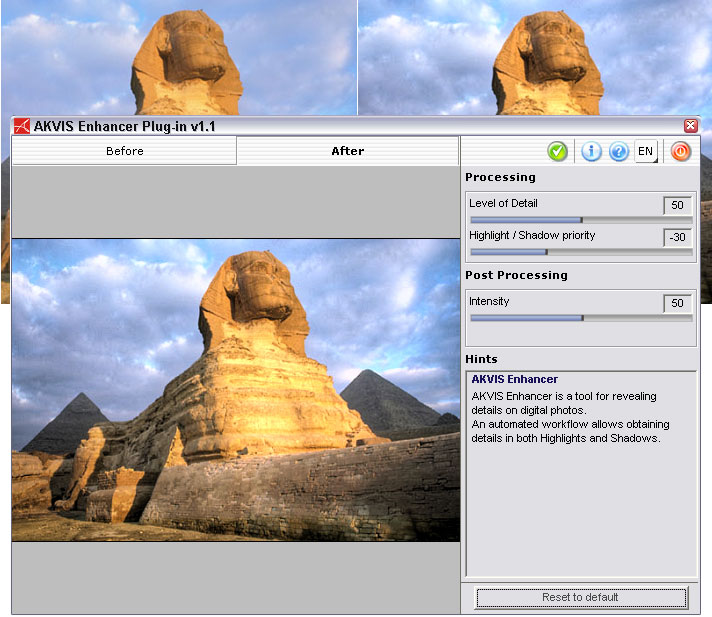Click the Intensity value field
This screenshot has width=712, height=617.
pyautogui.click(x=677, y=303)
